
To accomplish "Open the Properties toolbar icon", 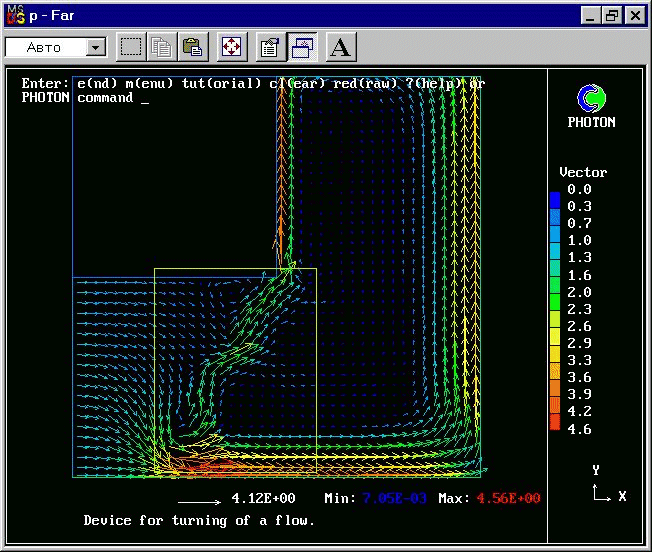I will pyautogui.click(x=271, y=47).
